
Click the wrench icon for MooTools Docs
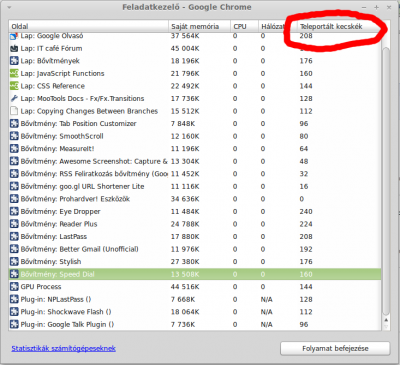[x=14, y=98]
